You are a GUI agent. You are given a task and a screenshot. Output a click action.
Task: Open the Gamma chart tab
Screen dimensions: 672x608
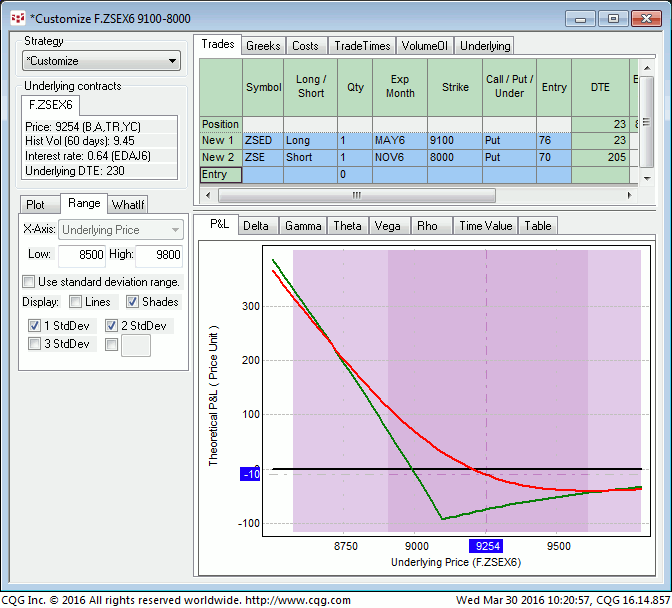303,226
